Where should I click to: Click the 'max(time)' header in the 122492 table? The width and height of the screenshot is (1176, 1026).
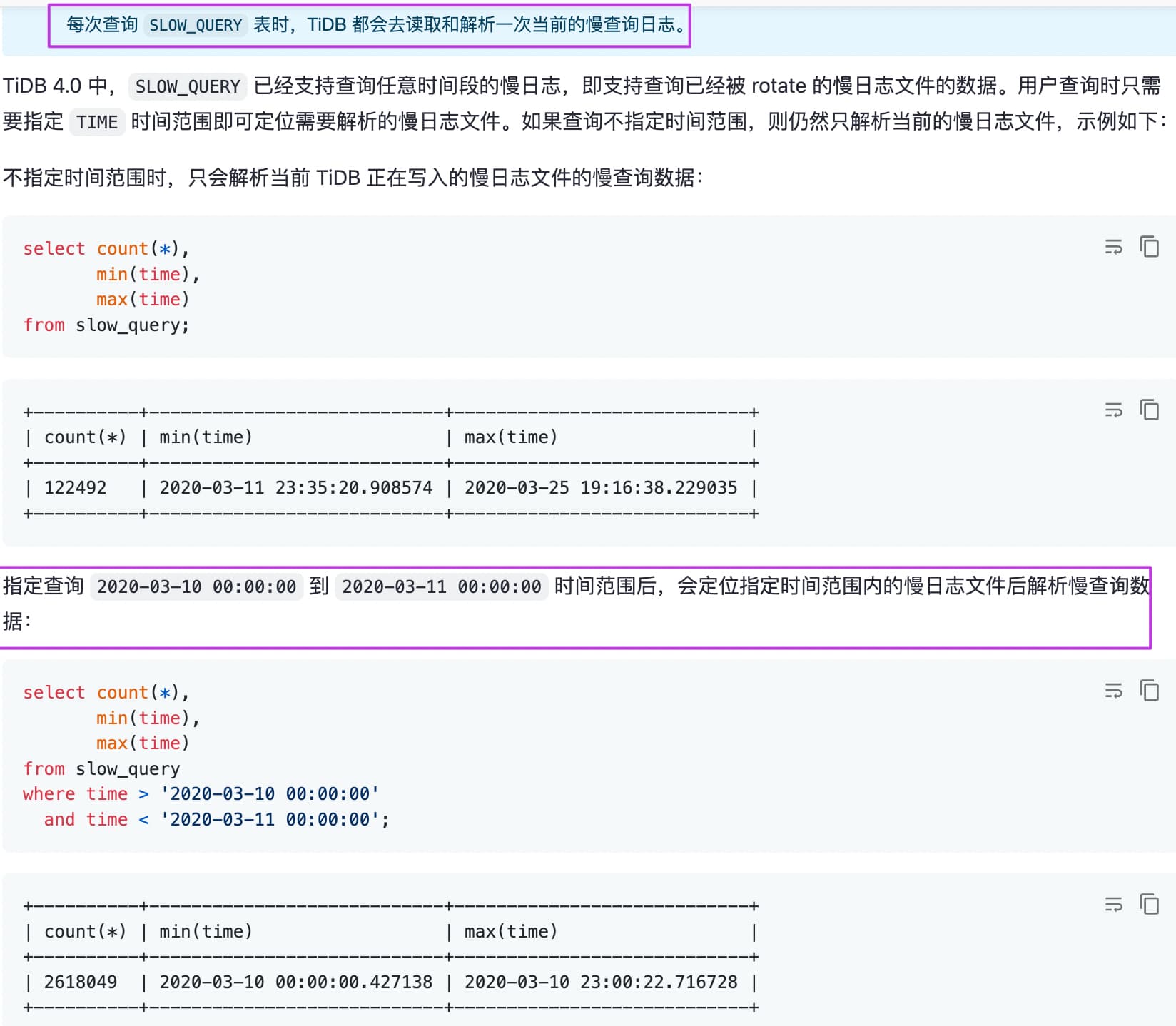coord(511,437)
